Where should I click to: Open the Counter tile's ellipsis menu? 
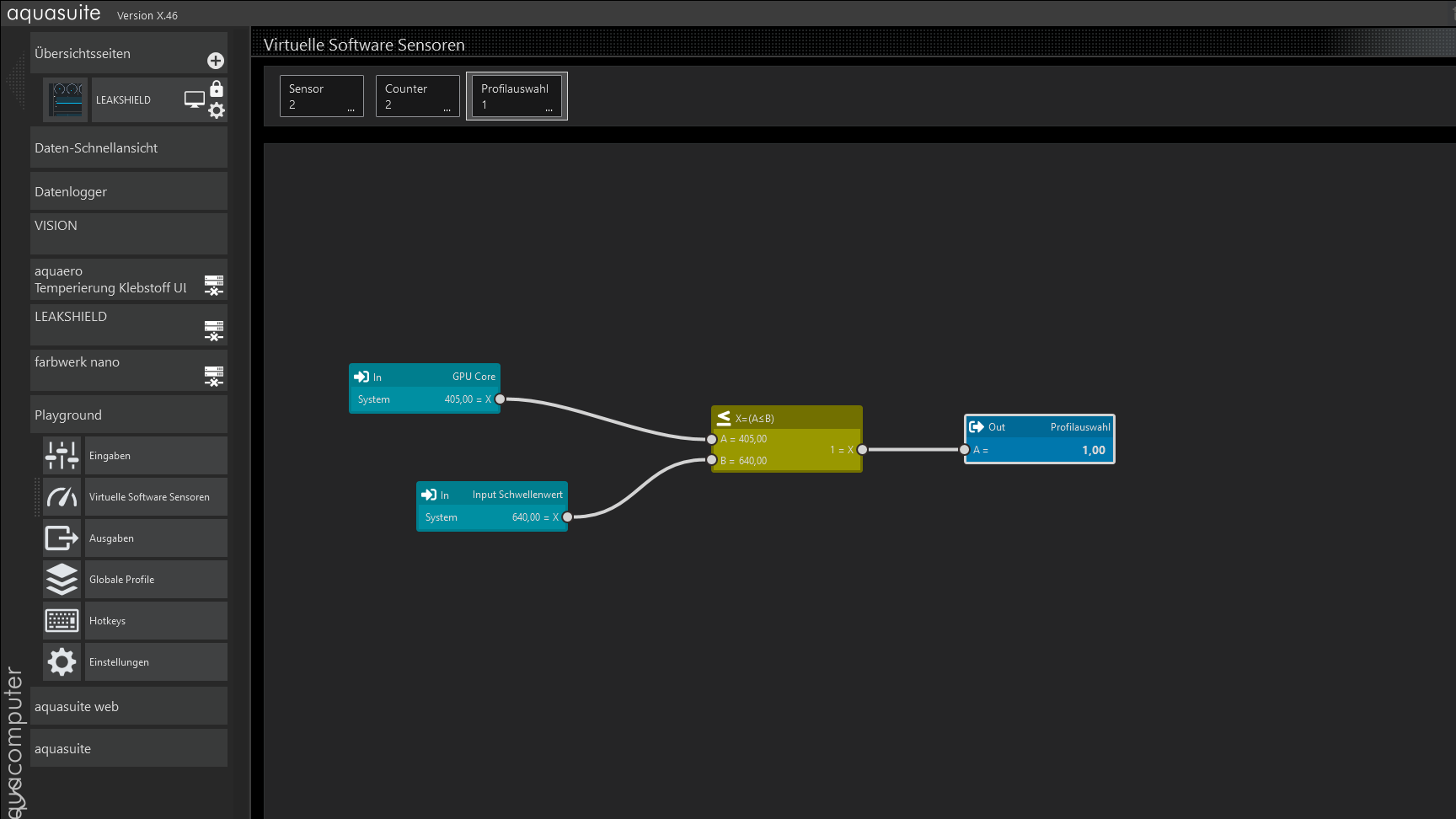coord(447,109)
